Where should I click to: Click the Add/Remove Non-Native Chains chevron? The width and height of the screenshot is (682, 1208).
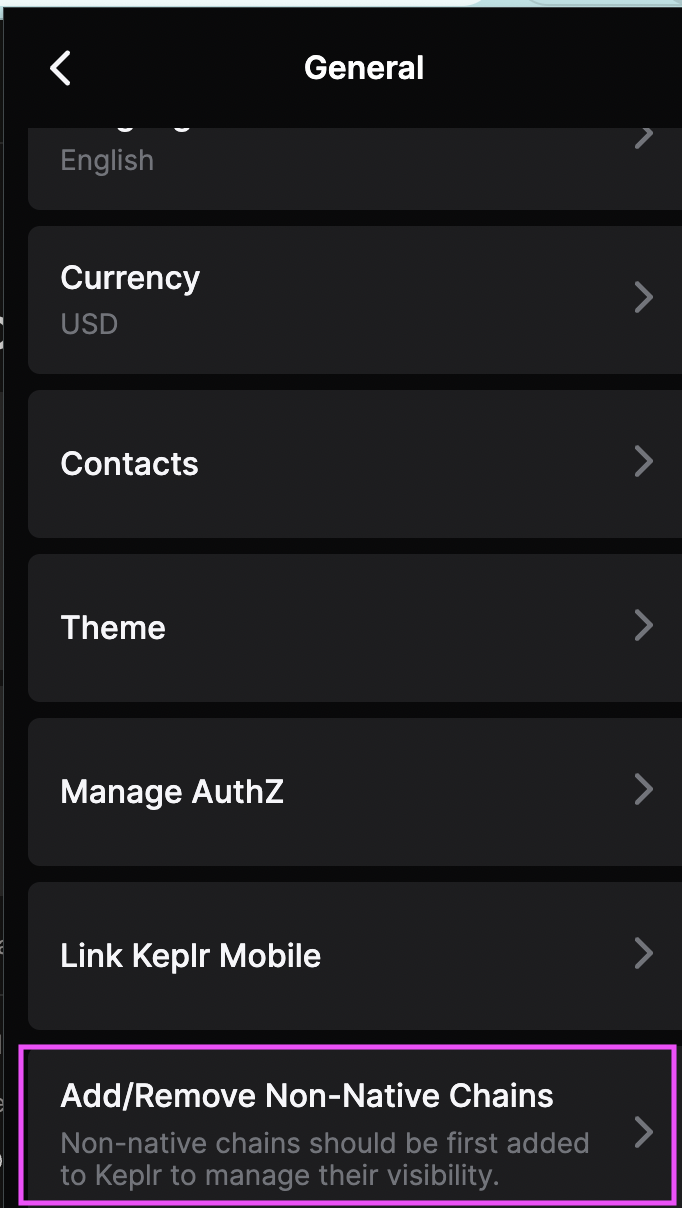pos(644,1131)
